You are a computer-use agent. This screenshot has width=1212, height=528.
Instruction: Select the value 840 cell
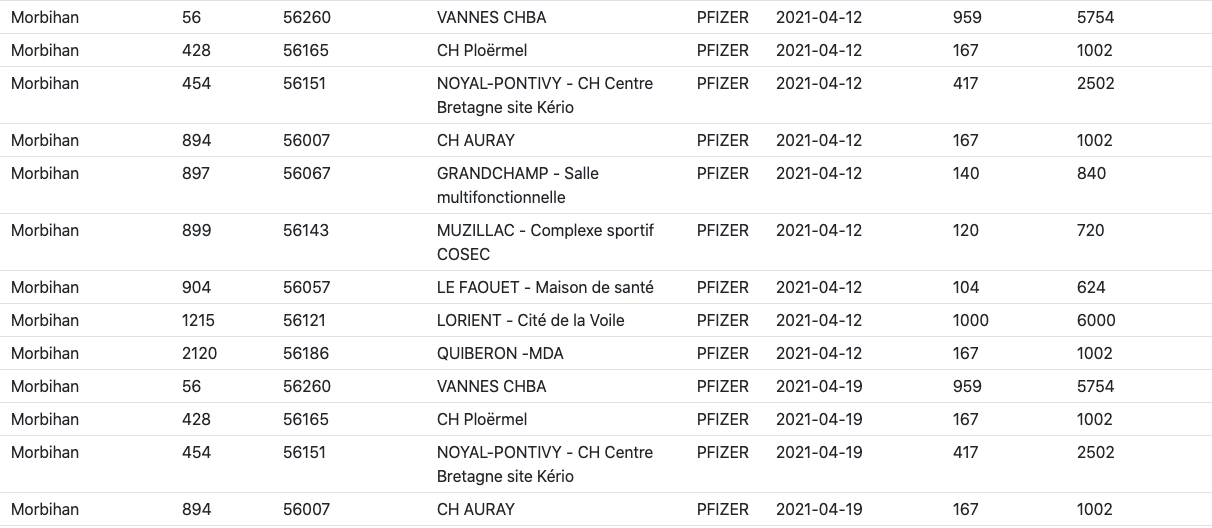1092,173
